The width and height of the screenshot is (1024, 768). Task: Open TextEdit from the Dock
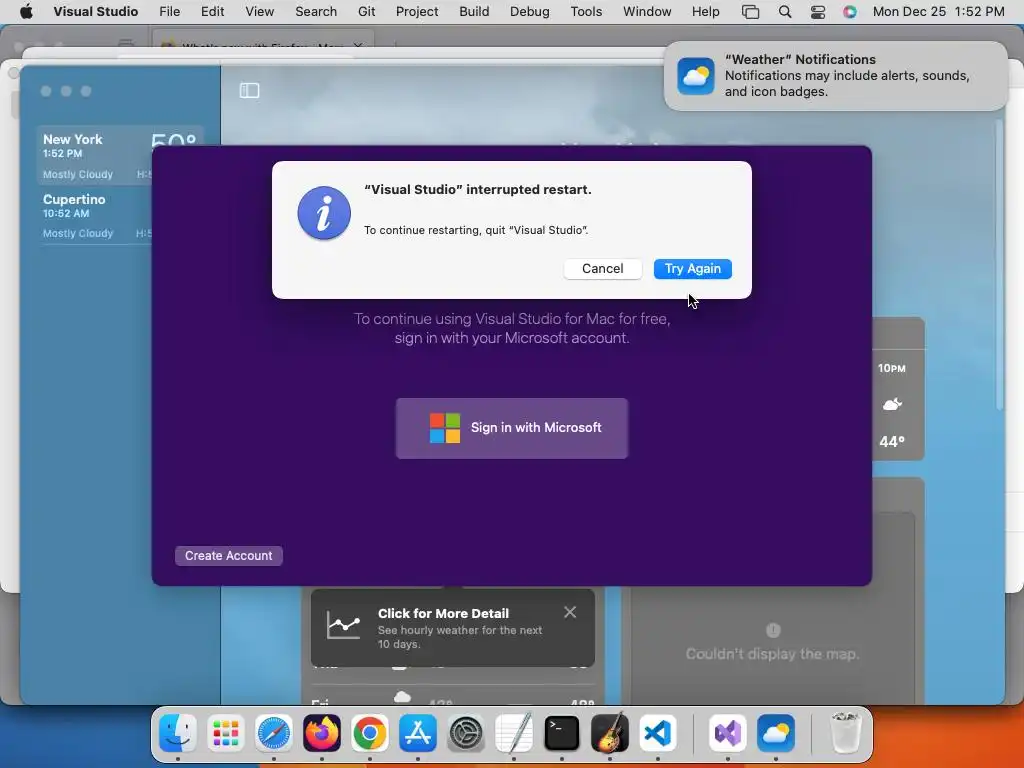click(x=514, y=733)
